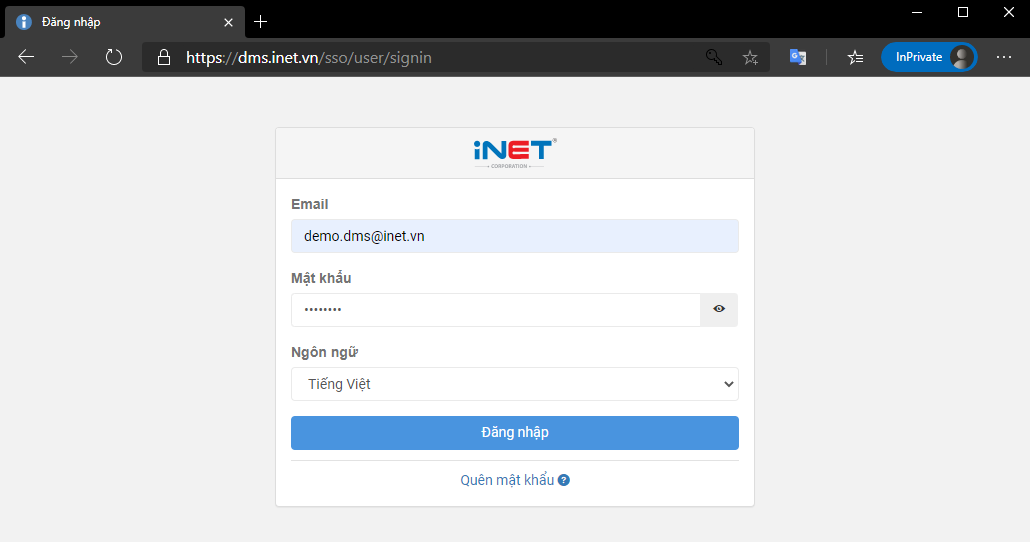
Task: Click the translate page icon
Action: click(798, 57)
